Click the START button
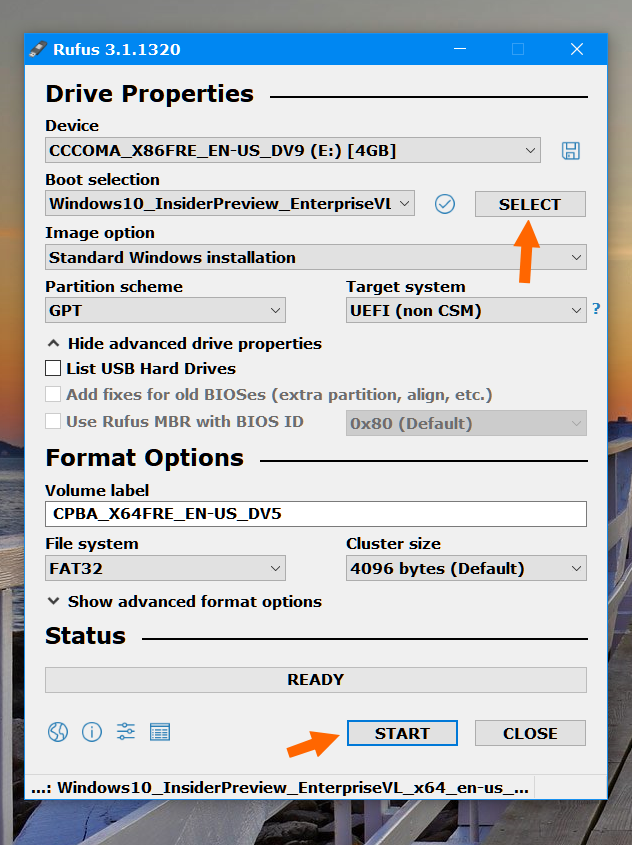This screenshot has height=845, width=632. coord(402,733)
